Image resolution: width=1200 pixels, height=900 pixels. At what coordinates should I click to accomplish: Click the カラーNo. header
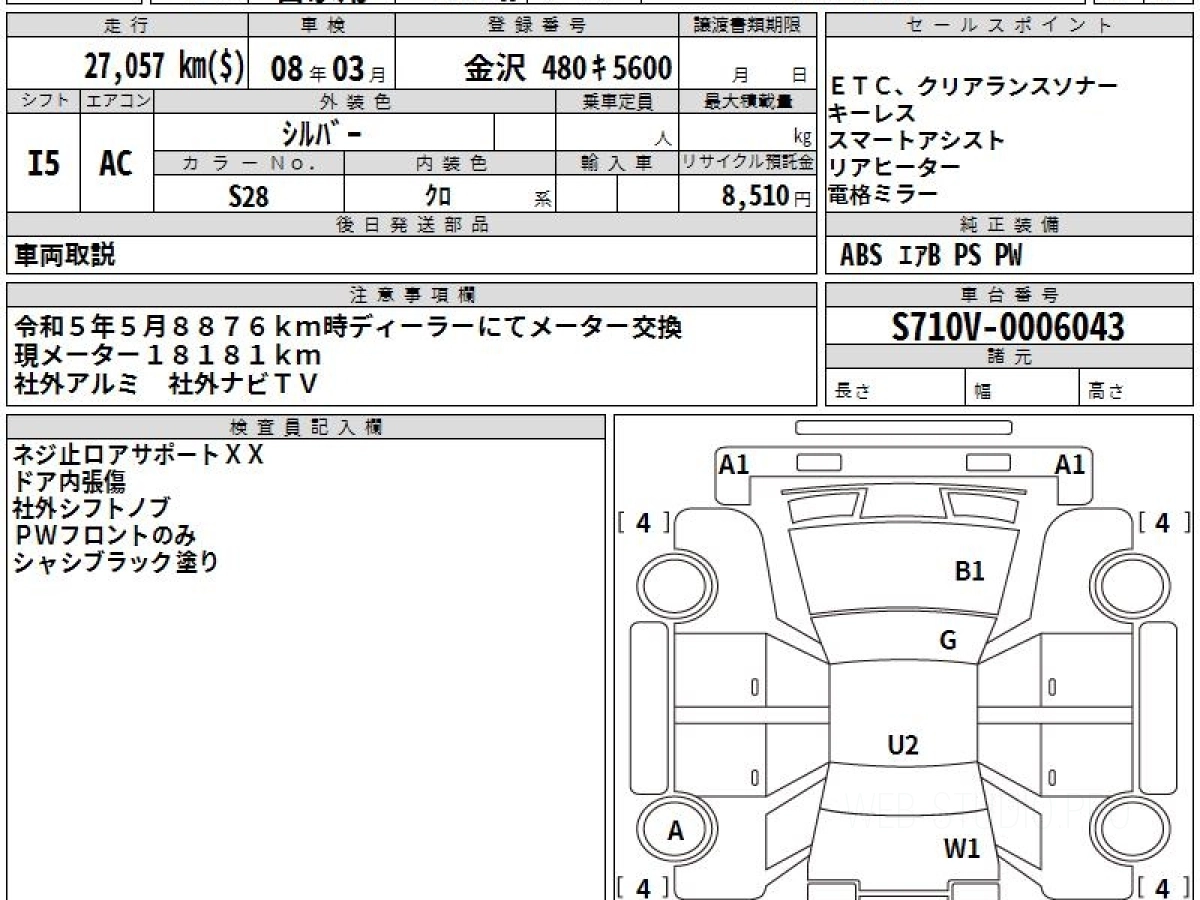[x=249, y=163]
